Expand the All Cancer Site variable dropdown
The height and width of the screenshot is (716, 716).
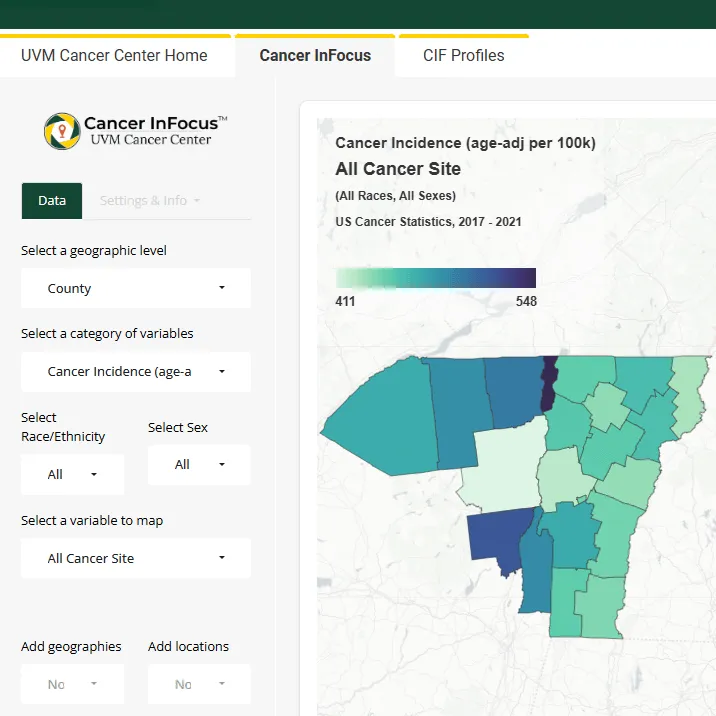(x=135, y=559)
